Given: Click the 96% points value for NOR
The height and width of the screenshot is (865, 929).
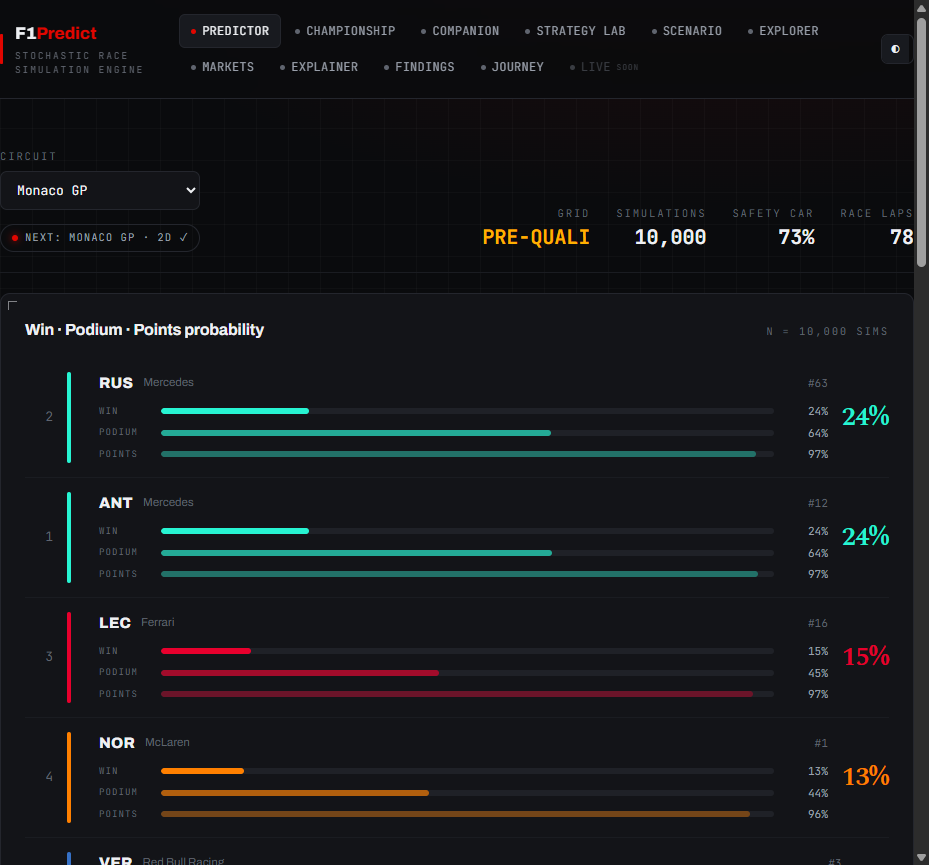Looking at the screenshot, I should [x=818, y=814].
